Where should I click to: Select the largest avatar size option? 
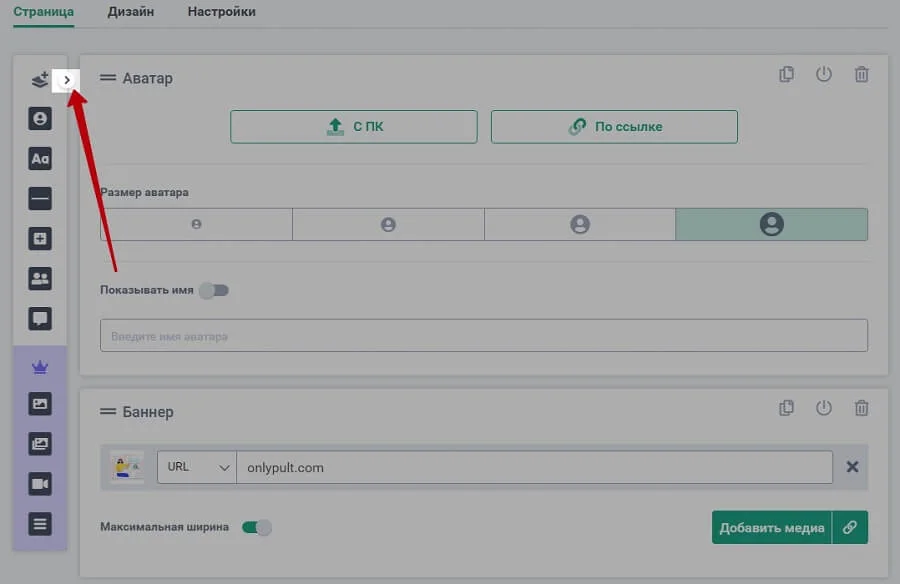coord(771,225)
